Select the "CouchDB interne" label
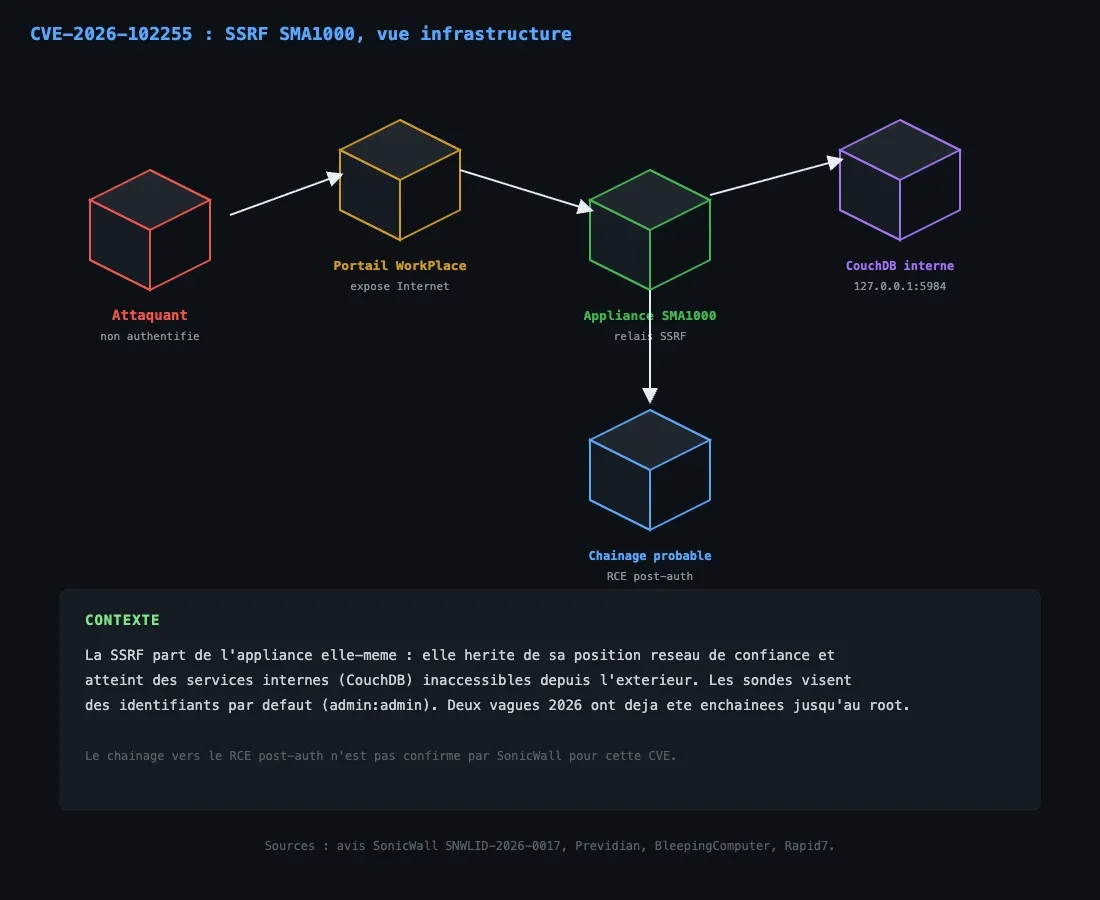1100x900 pixels. point(900,266)
